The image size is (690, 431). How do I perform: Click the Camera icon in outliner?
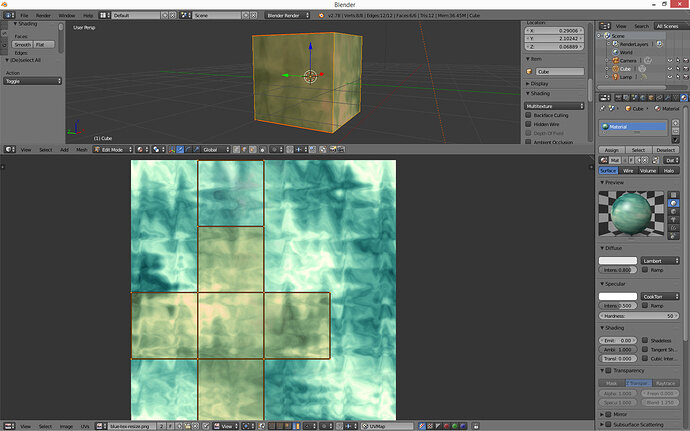tap(616, 60)
